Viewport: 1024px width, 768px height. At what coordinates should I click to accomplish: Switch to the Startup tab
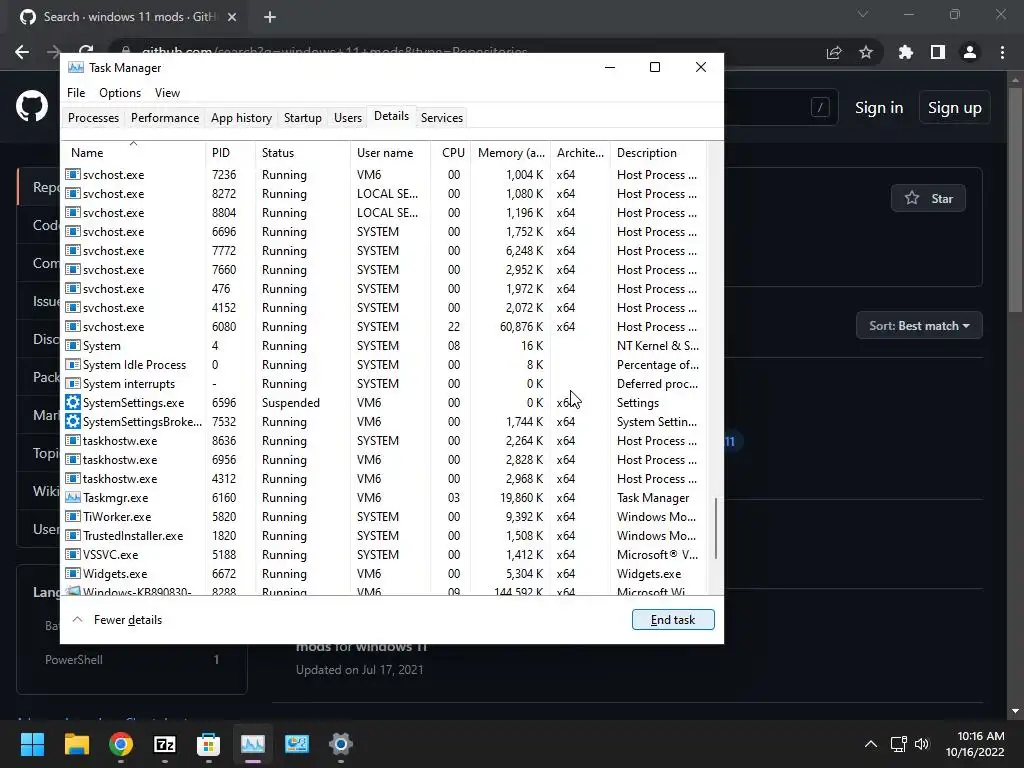[x=302, y=118]
